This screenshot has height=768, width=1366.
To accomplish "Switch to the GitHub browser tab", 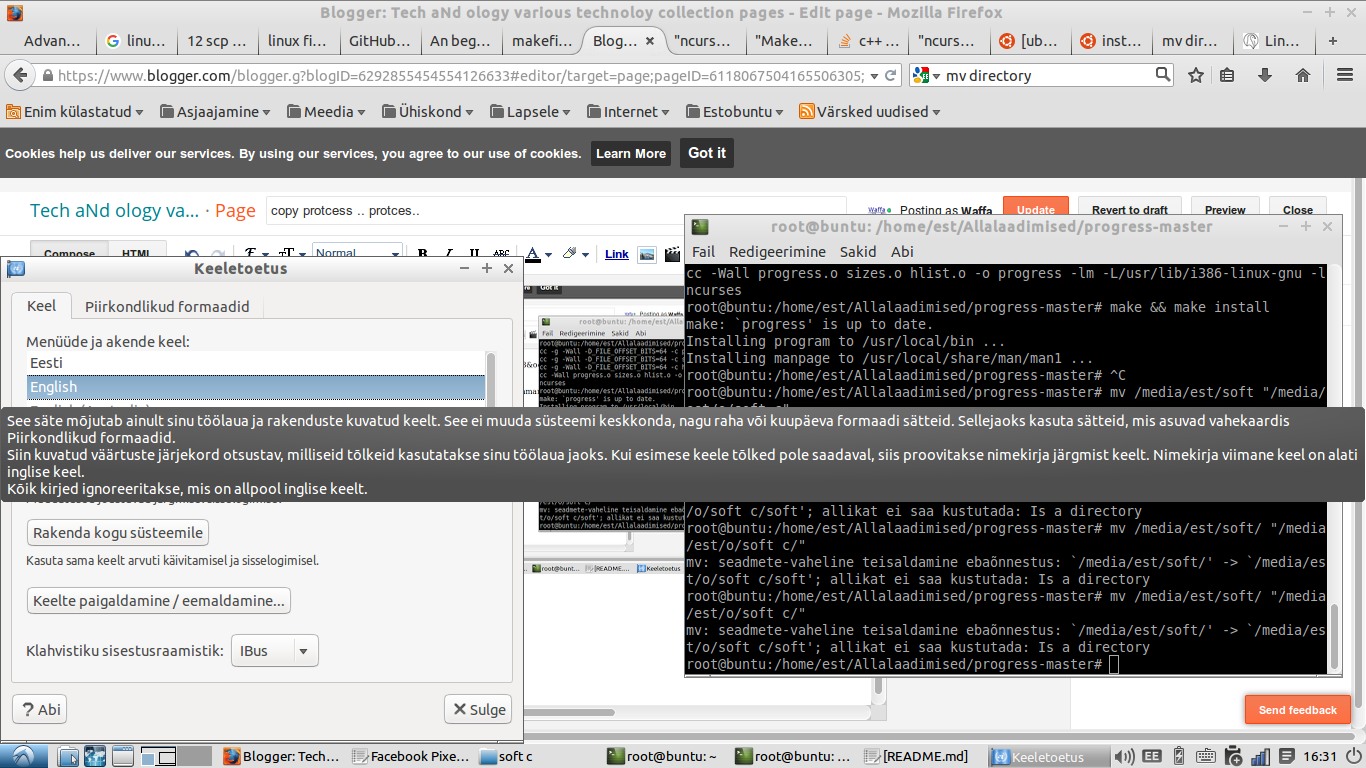I will (379, 41).
